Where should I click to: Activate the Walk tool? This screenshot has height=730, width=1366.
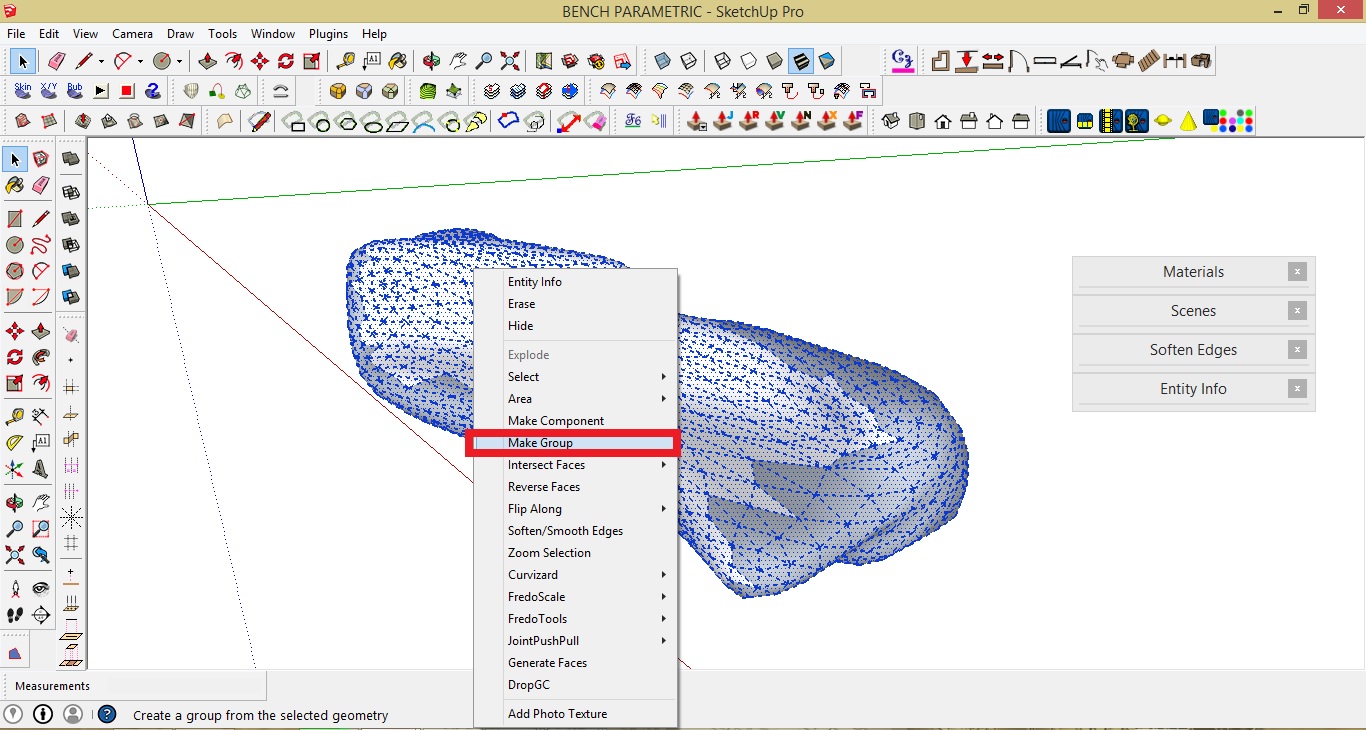click(14, 615)
